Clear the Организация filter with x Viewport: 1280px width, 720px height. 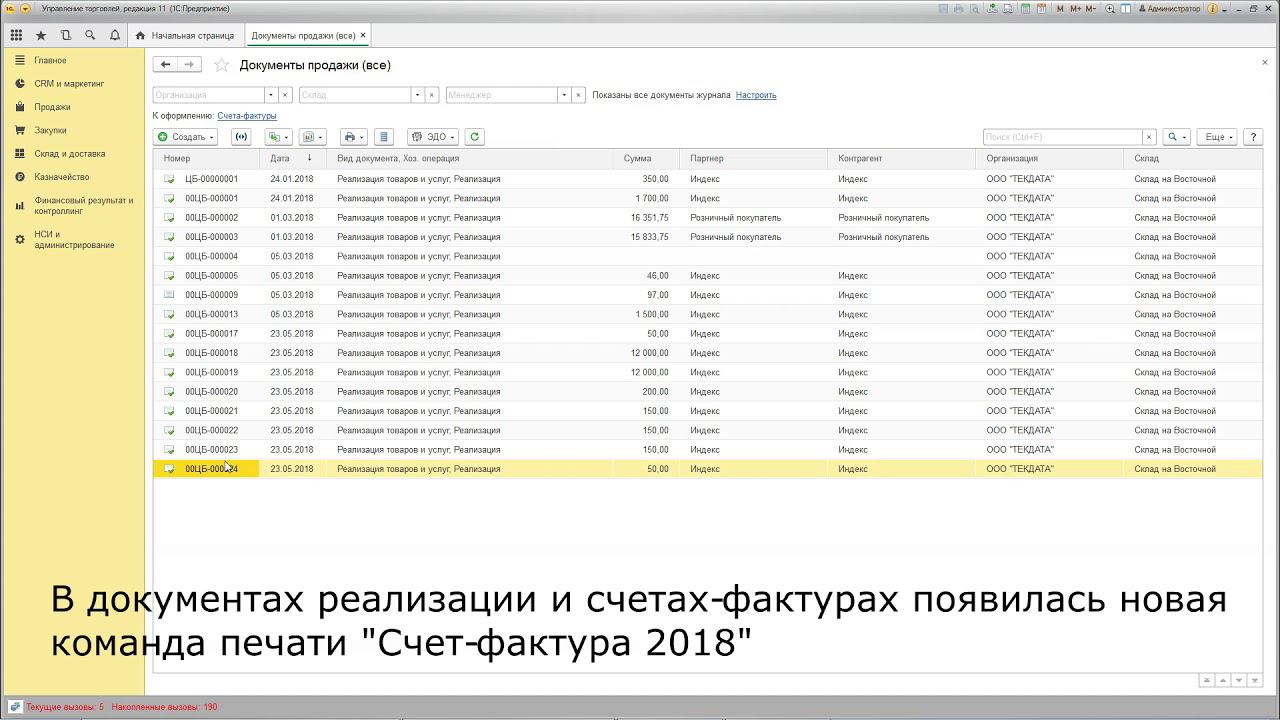pos(285,95)
